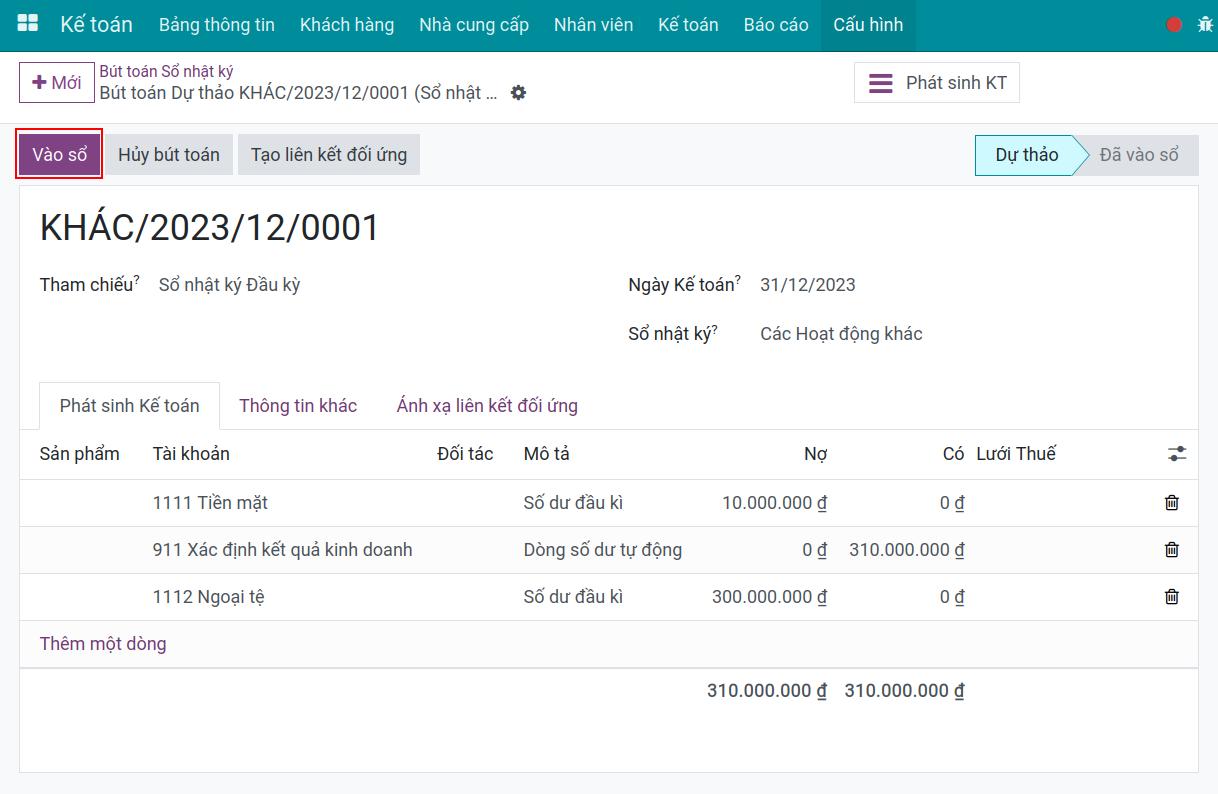Screen dimensions: 1218x794
Task: Click Thêm một dòng to add a line
Action: (103, 644)
